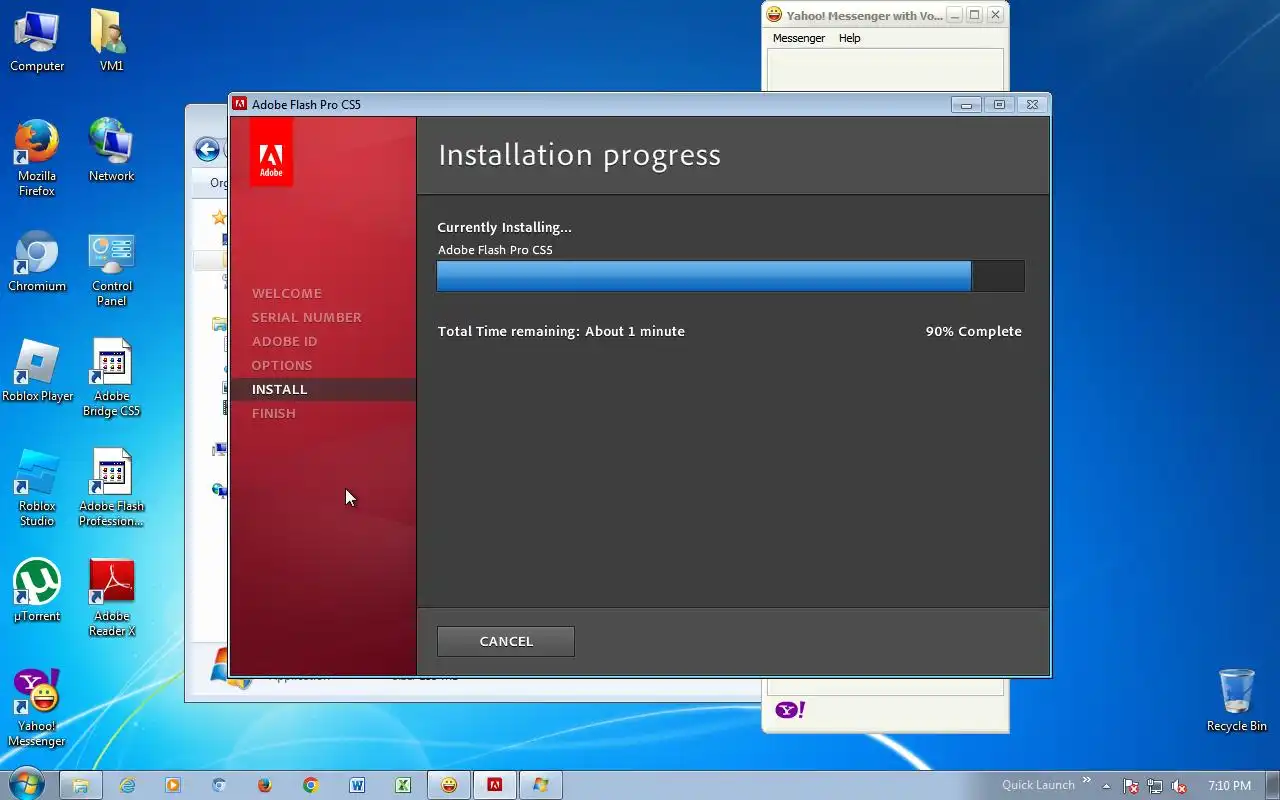
Task: Show hidden system tray icons
Action: tap(1106, 786)
